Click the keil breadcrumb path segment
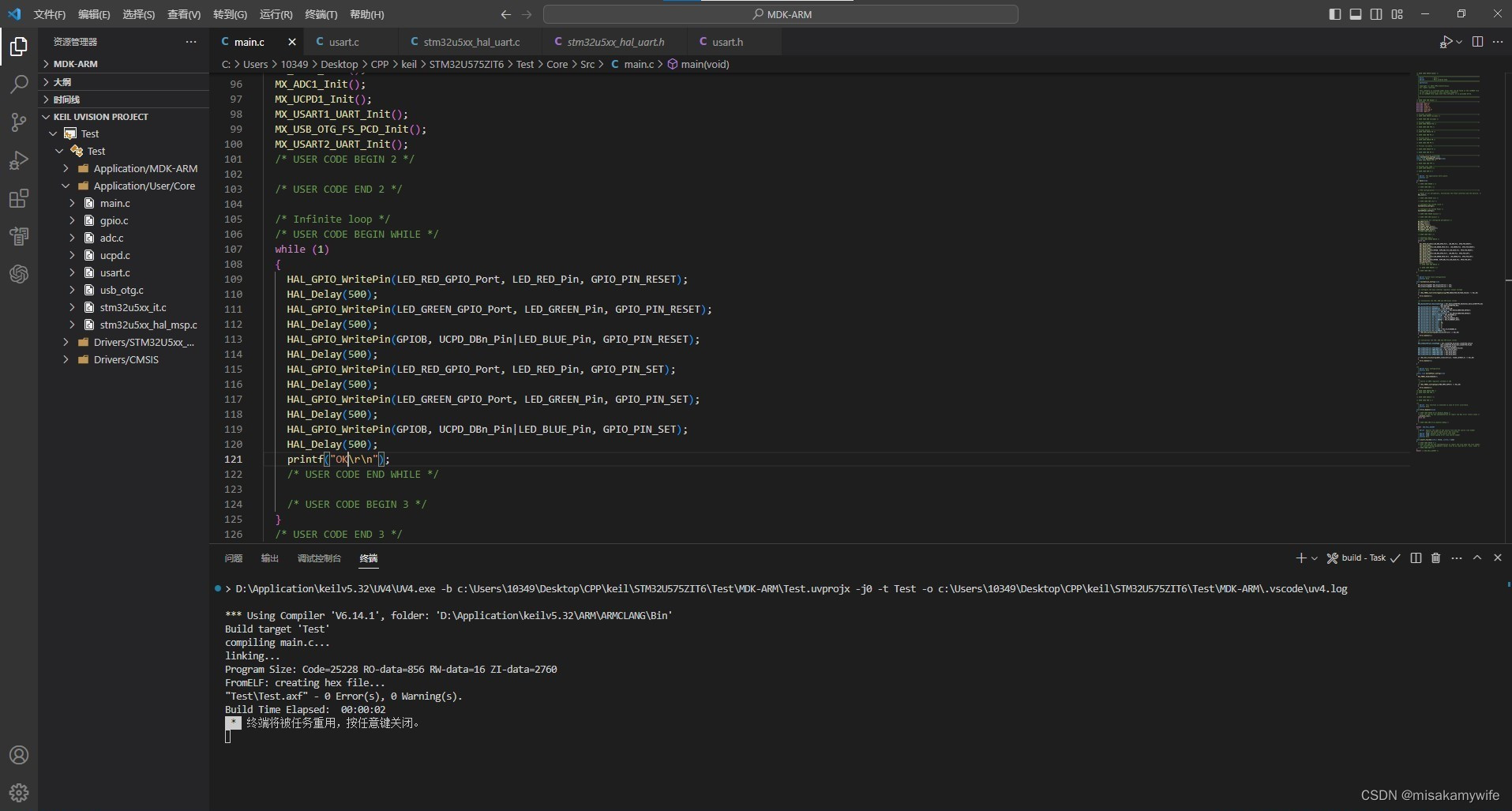 408,65
